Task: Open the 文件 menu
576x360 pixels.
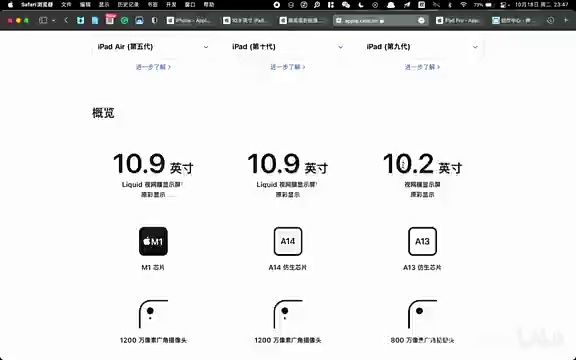Action: pyautogui.click(x=66, y=5)
